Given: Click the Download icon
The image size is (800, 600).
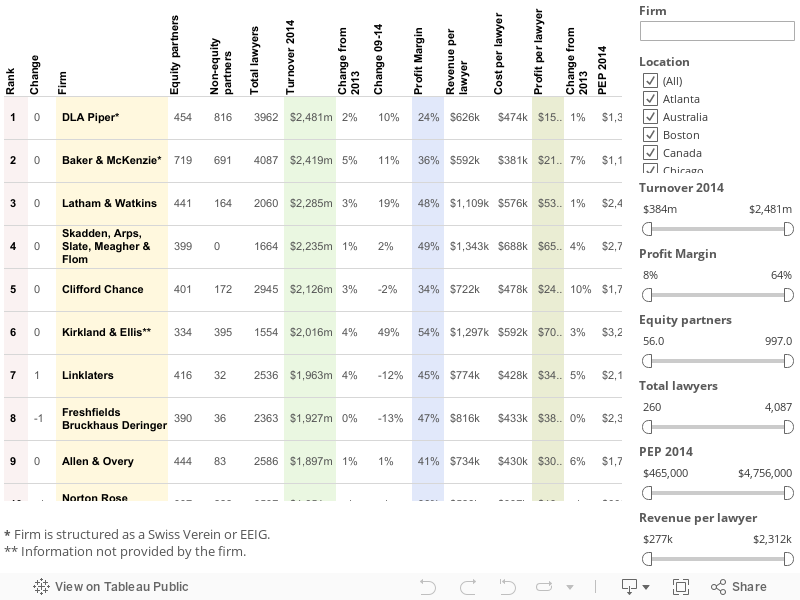Looking at the screenshot, I should tap(629, 587).
